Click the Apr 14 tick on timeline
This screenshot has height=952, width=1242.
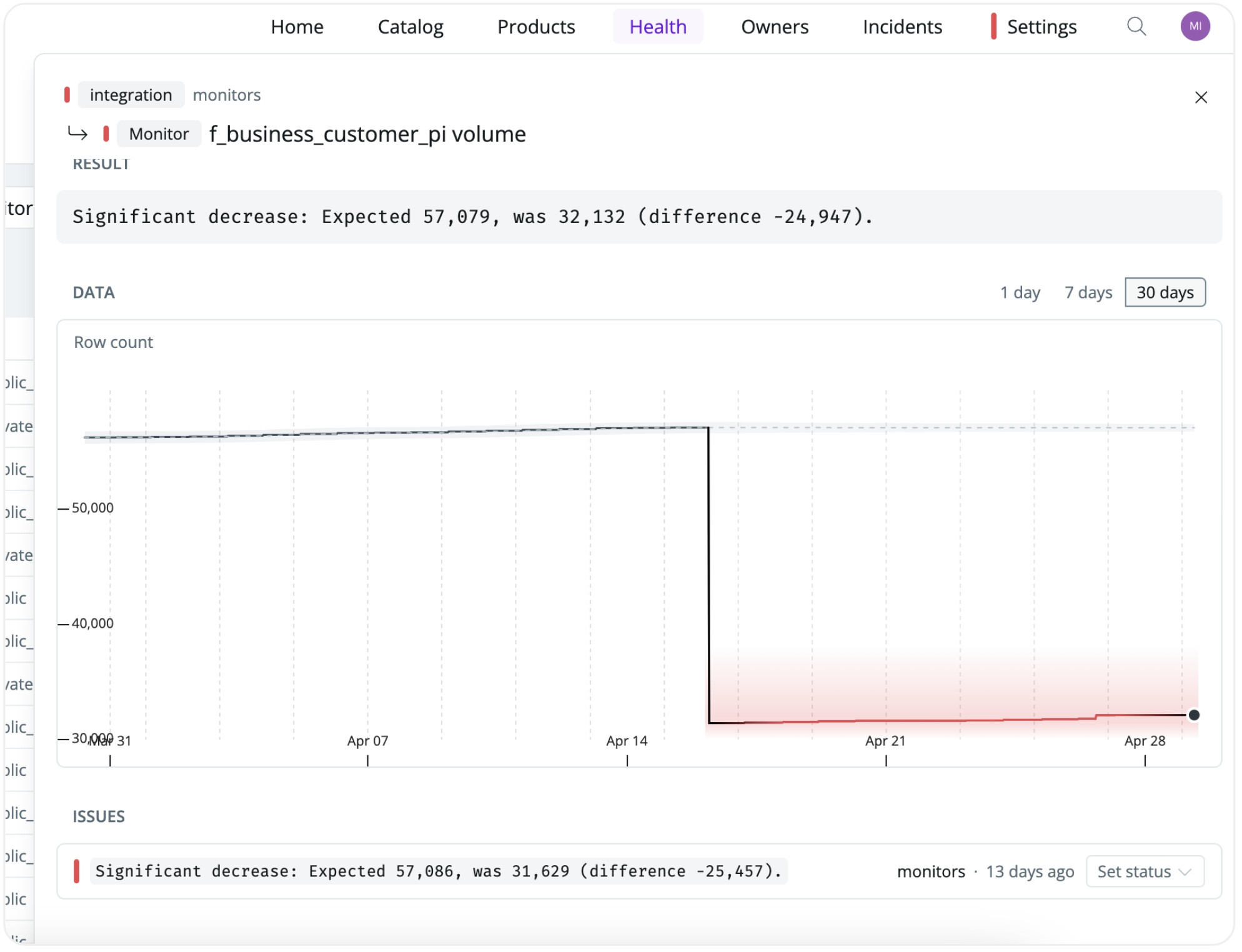627,759
